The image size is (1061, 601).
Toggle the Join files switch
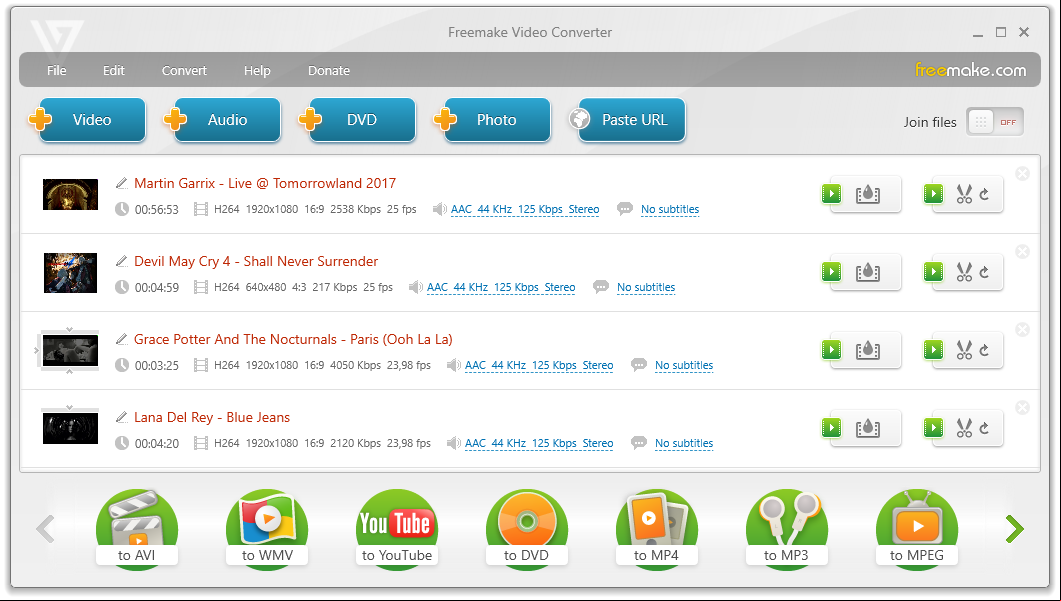click(x=995, y=122)
